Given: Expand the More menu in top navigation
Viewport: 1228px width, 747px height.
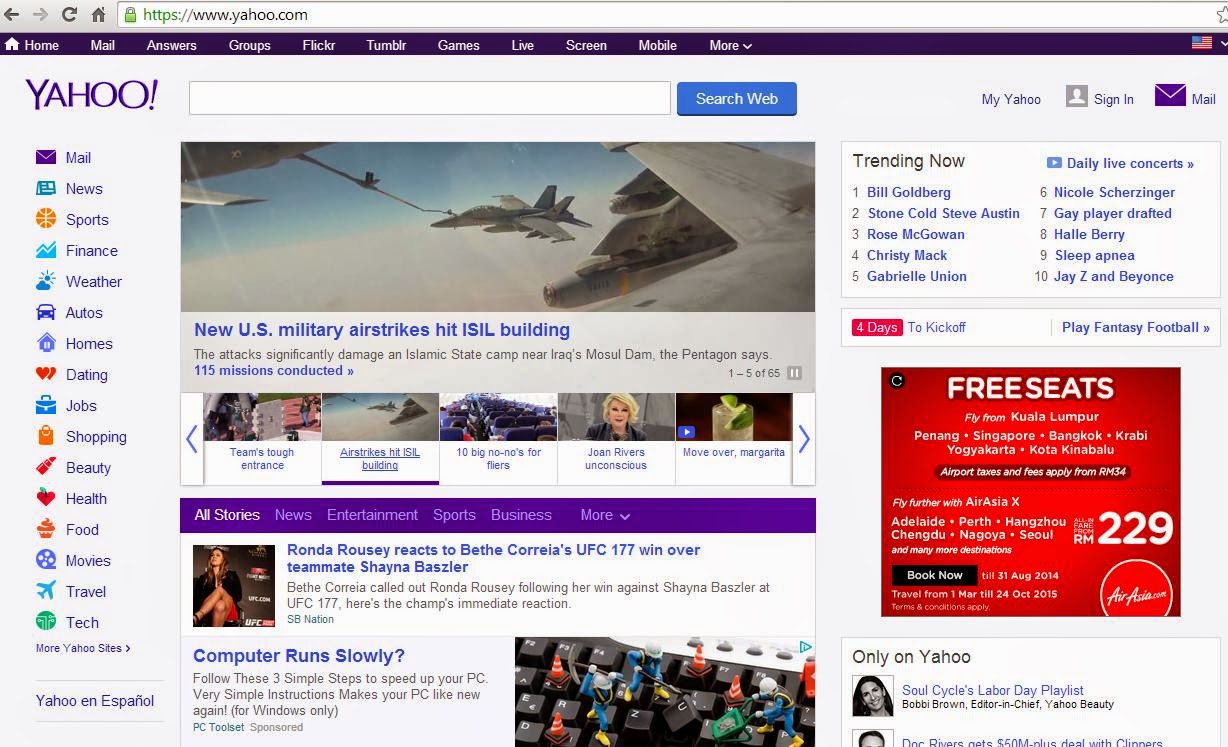Looking at the screenshot, I should [x=728, y=45].
